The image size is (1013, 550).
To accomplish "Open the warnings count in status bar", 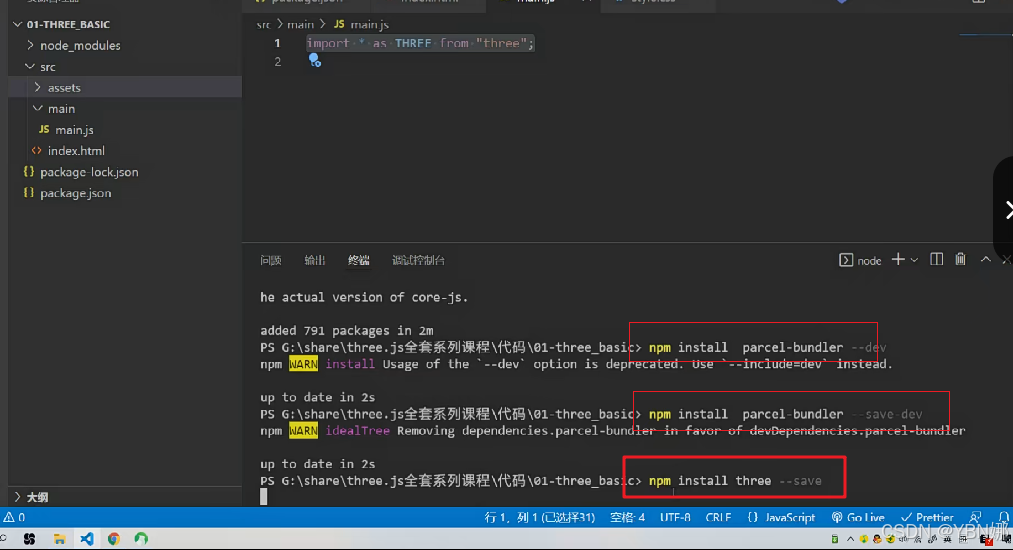I will 14,518.
